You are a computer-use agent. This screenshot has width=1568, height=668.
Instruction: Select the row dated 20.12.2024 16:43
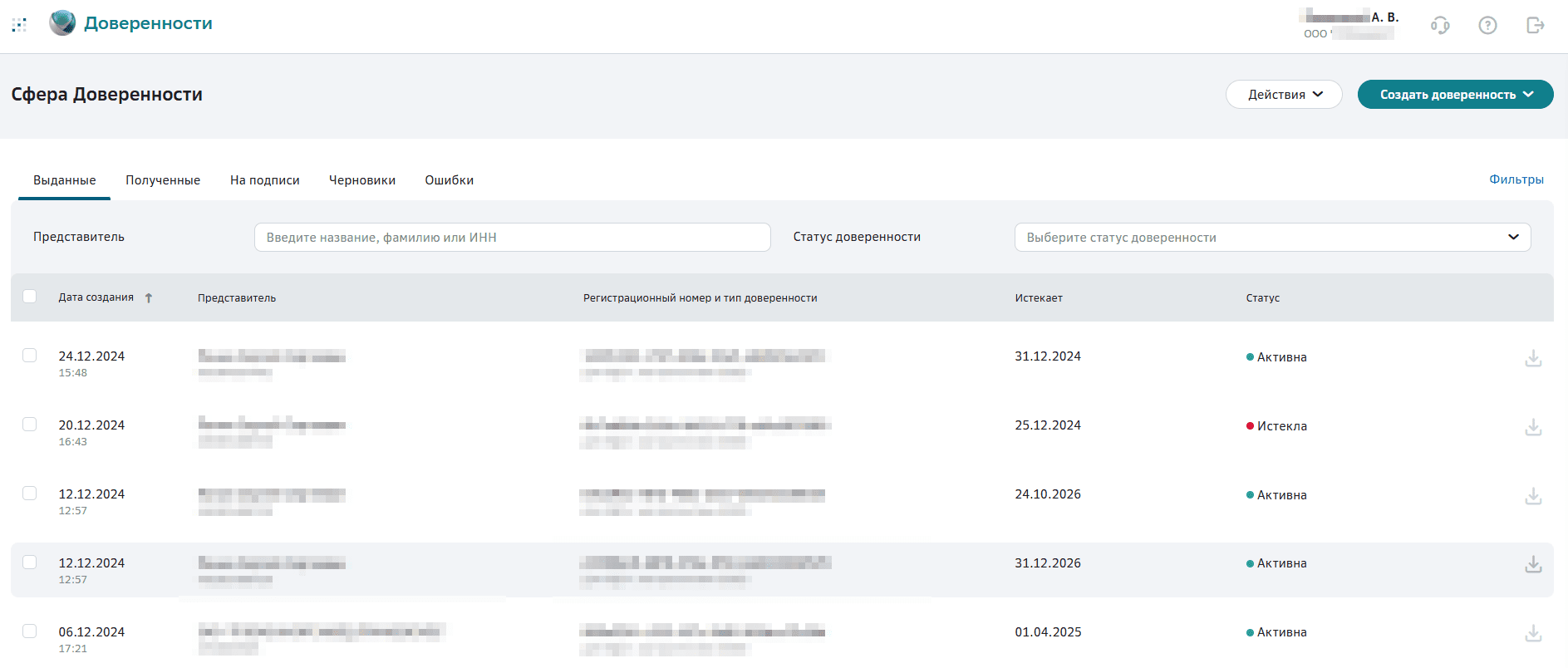pyautogui.click(x=30, y=425)
